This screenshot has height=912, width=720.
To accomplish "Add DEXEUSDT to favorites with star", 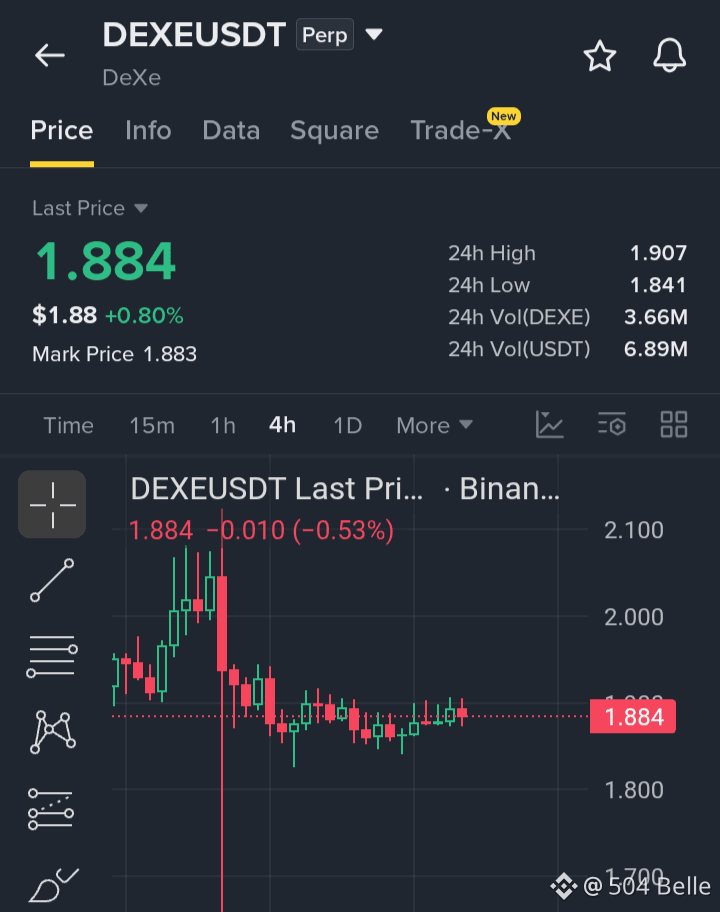I will 600,56.
